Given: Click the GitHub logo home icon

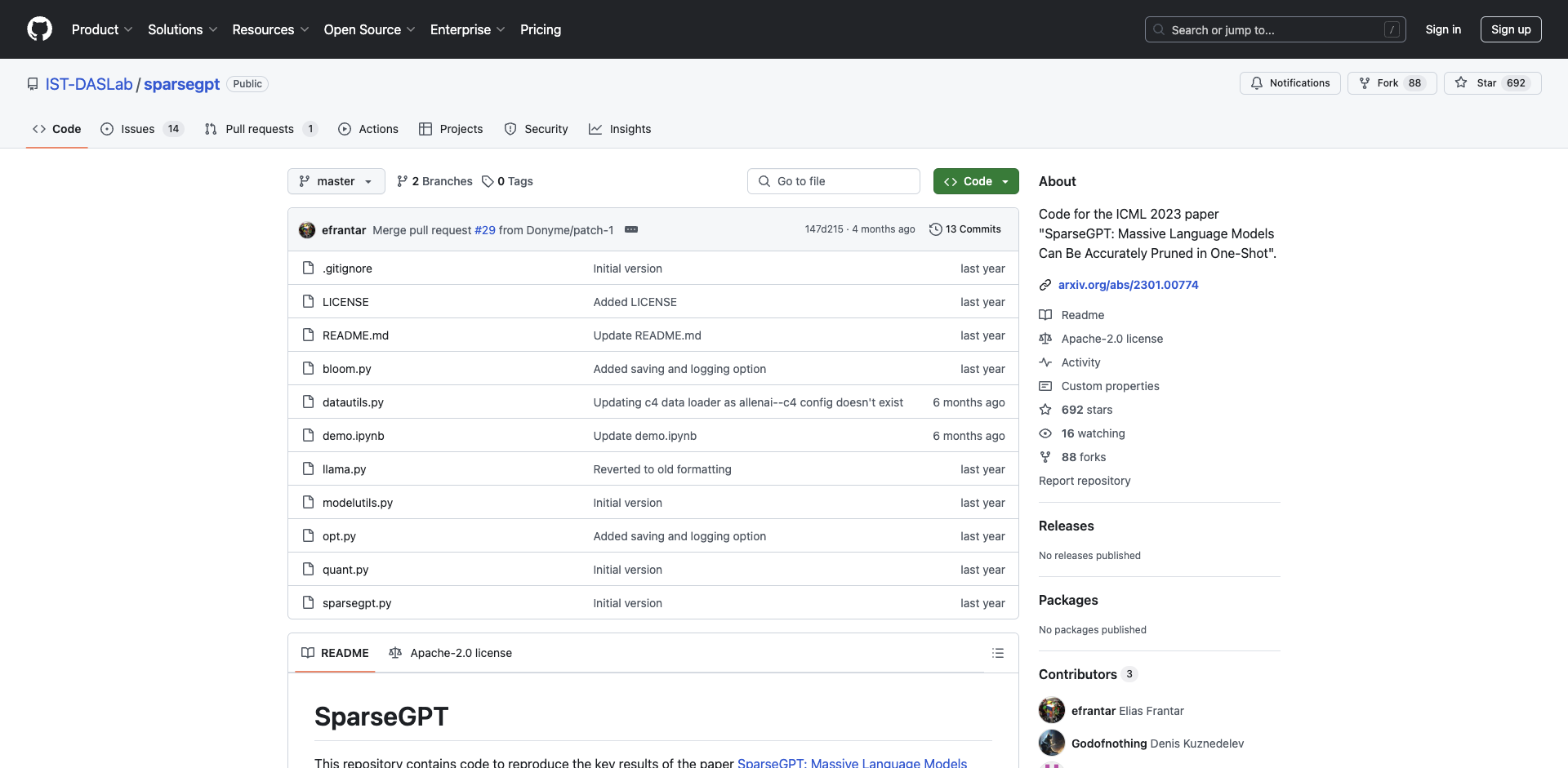Looking at the screenshot, I should [x=39, y=29].
